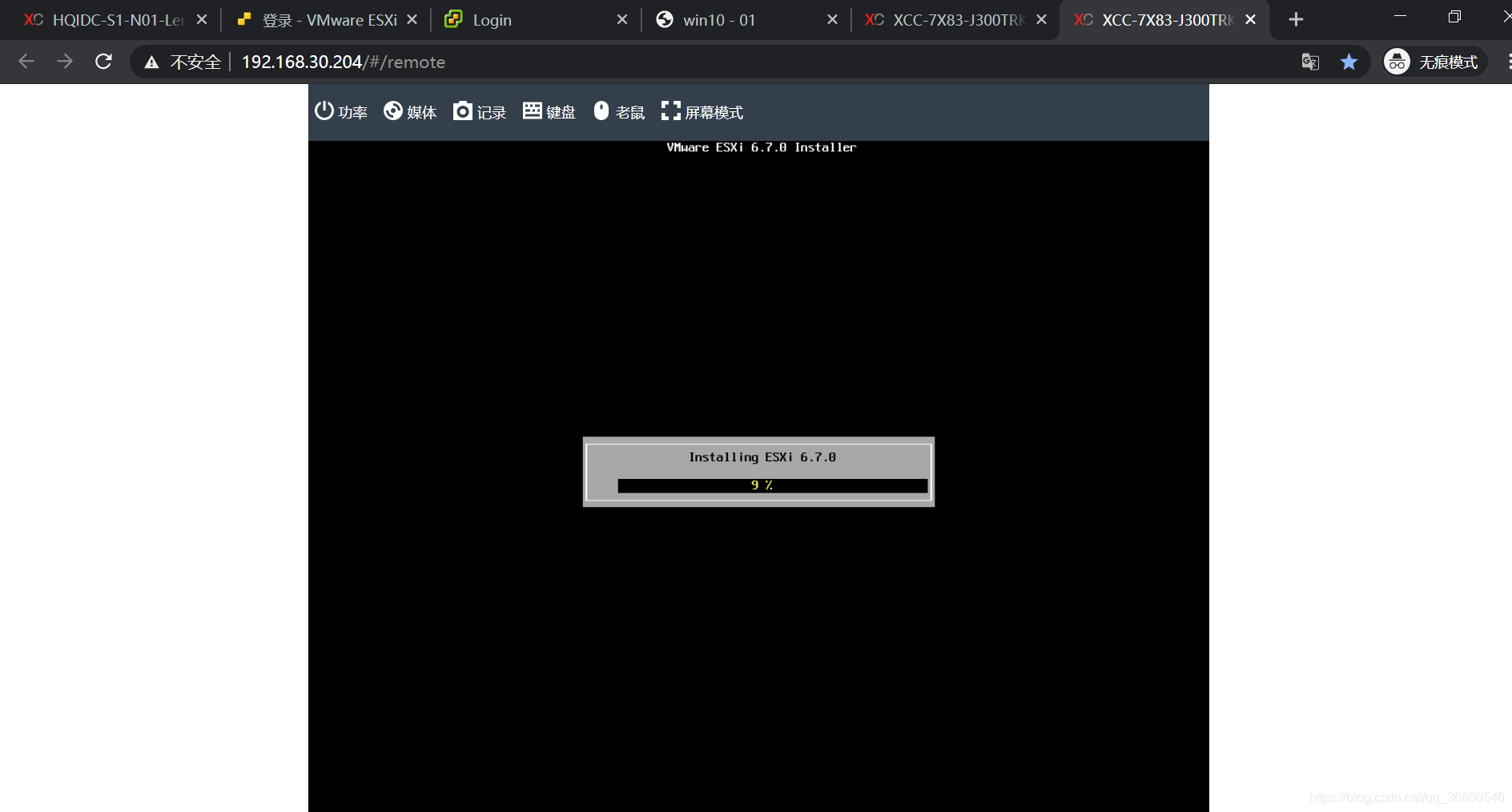
Task: Open the 媒体 media menu
Action: tap(410, 112)
